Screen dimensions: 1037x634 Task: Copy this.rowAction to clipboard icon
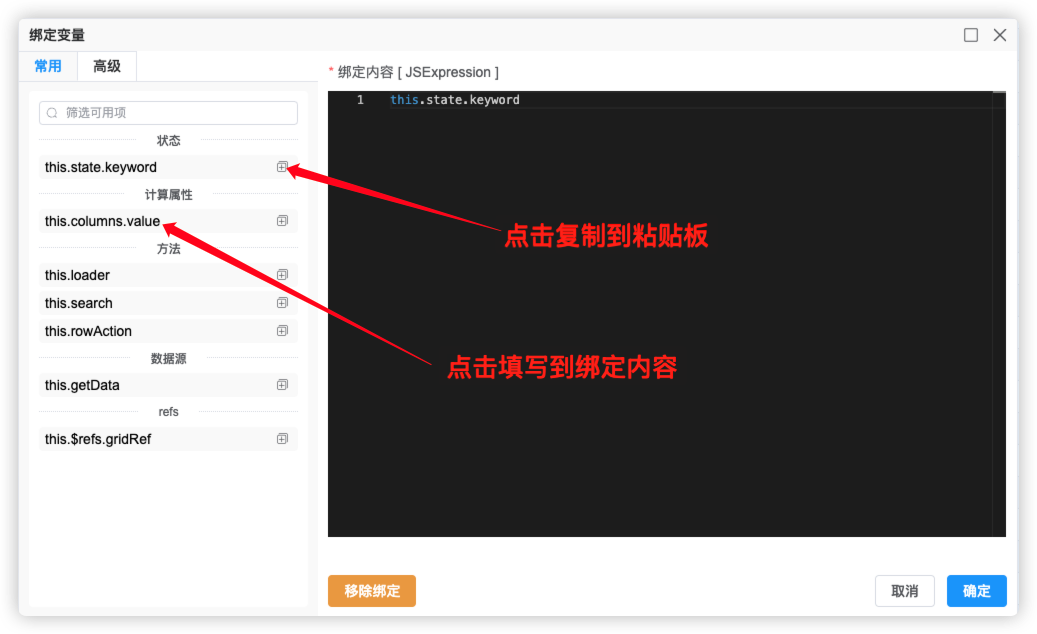coord(282,331)
